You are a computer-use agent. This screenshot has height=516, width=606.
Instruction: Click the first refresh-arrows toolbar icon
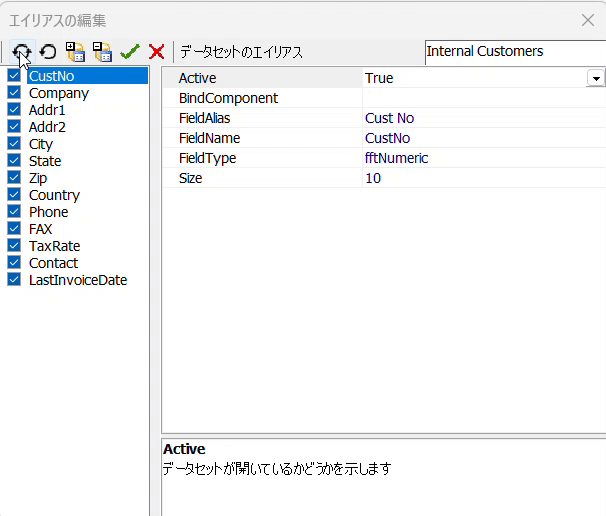pos(21,51)
